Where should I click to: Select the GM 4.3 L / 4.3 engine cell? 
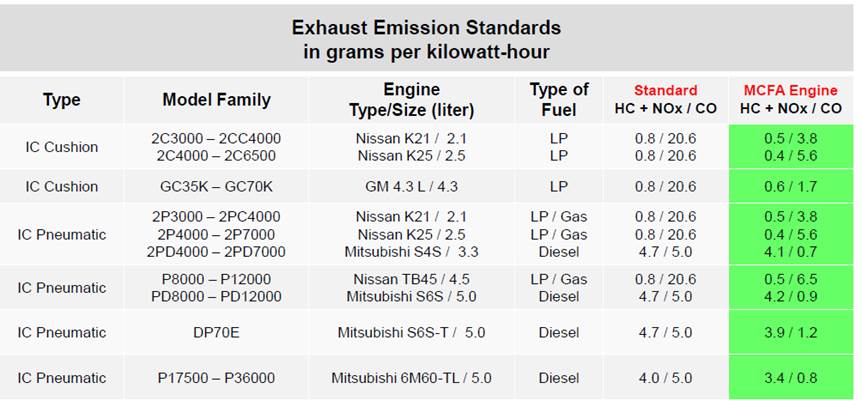411,186
